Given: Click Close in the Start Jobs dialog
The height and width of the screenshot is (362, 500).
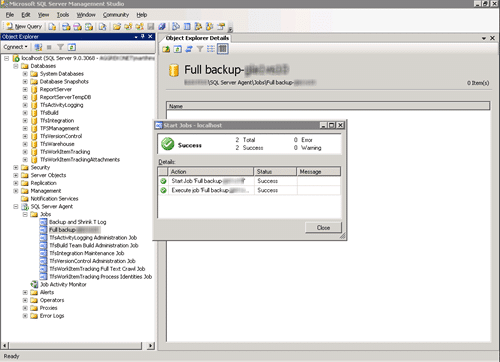Looking at the screenshot, I should [x=323, y=228].
